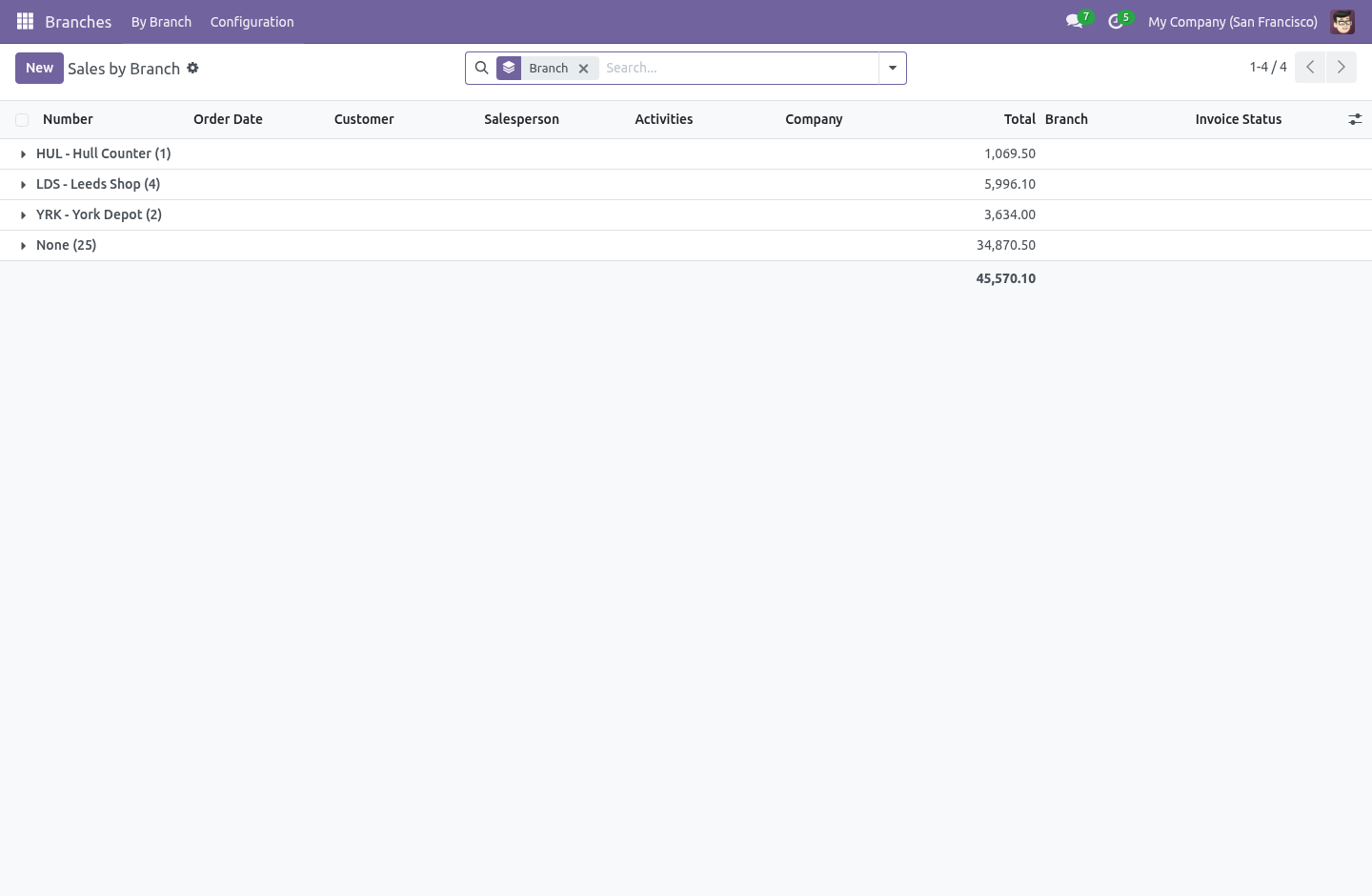1372x896 pixels.
Task: Expand the HUL - Hull Counter group
Action: pos(103,153)
